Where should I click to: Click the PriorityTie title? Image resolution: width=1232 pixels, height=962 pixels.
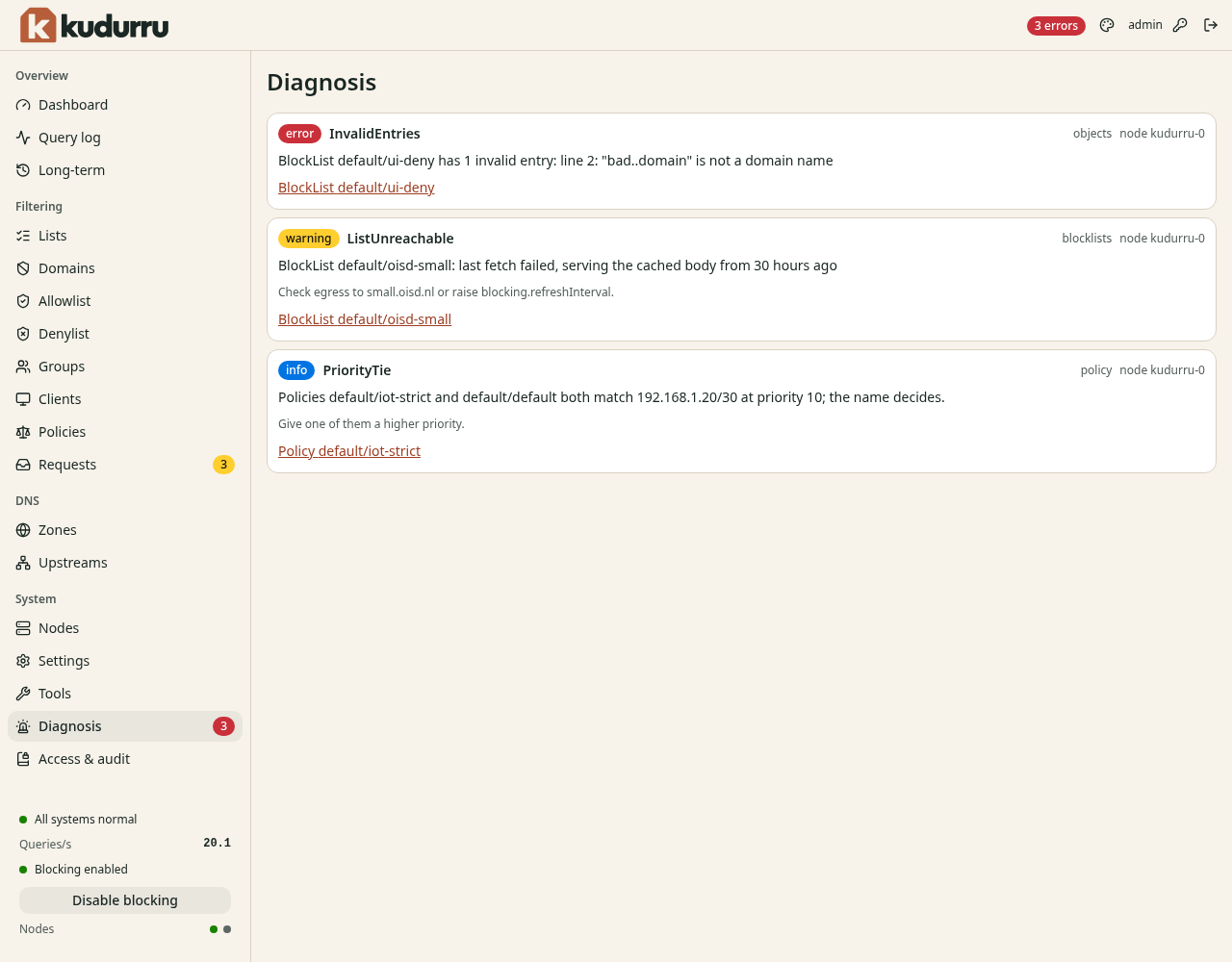pyautogui.click(x=357, y=370)
